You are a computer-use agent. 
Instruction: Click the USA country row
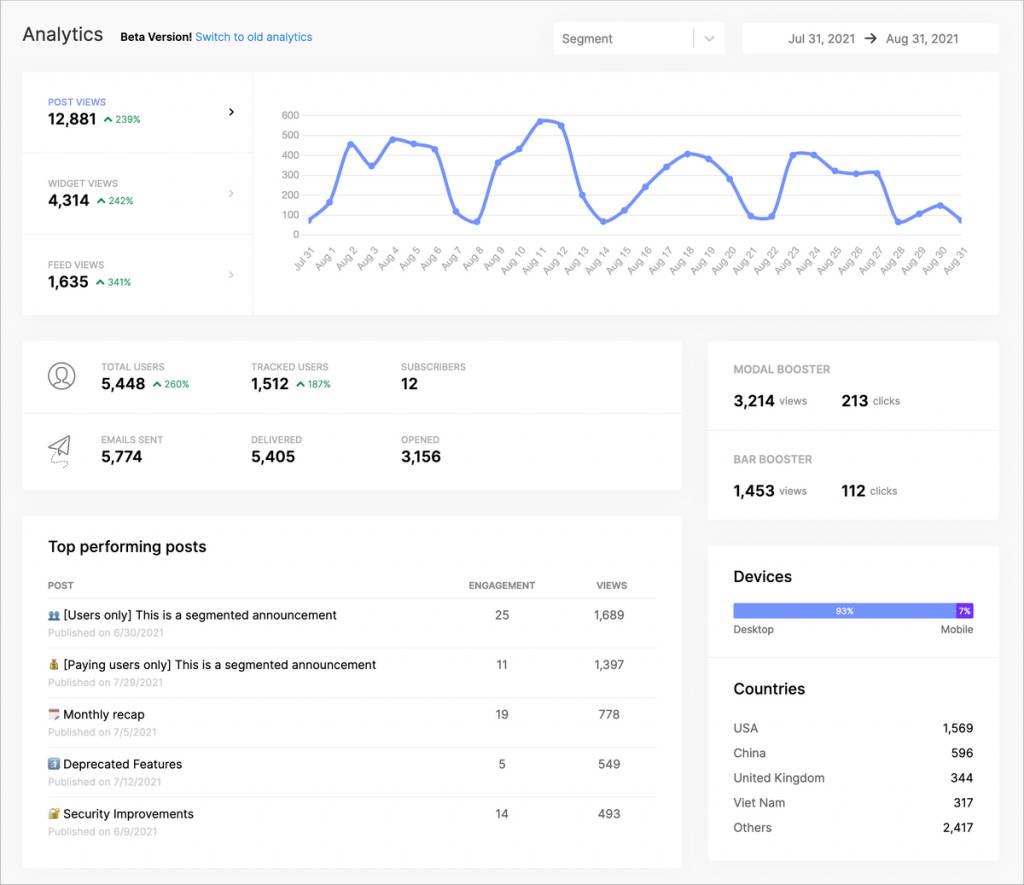pos(853,728)
